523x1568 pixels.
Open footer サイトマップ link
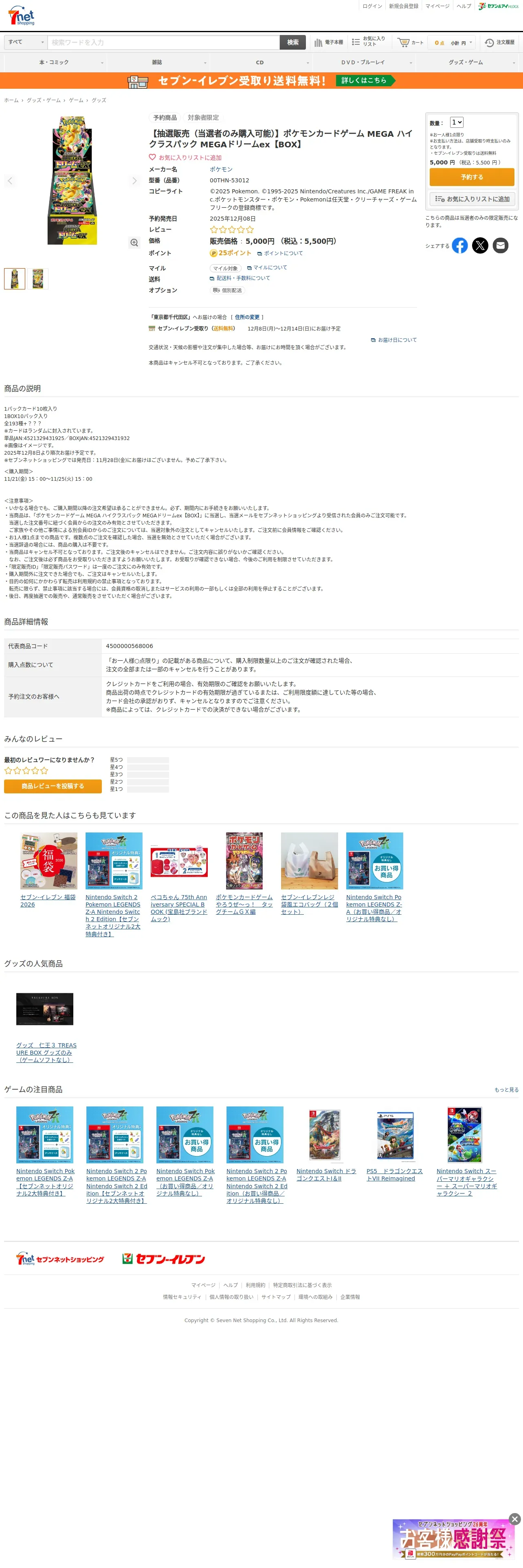coord(276,1296)
